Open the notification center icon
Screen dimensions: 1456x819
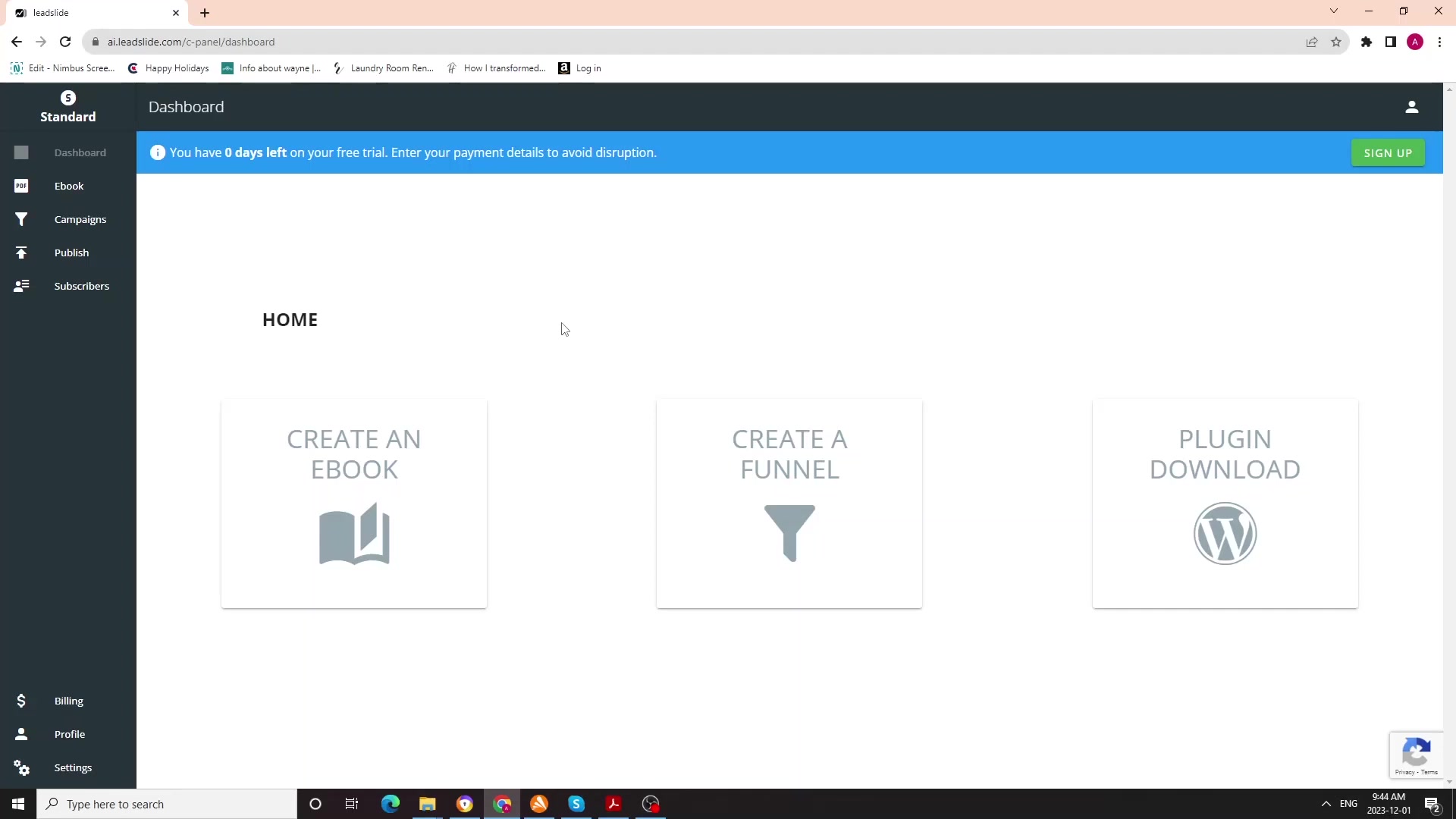(1432, 804)
